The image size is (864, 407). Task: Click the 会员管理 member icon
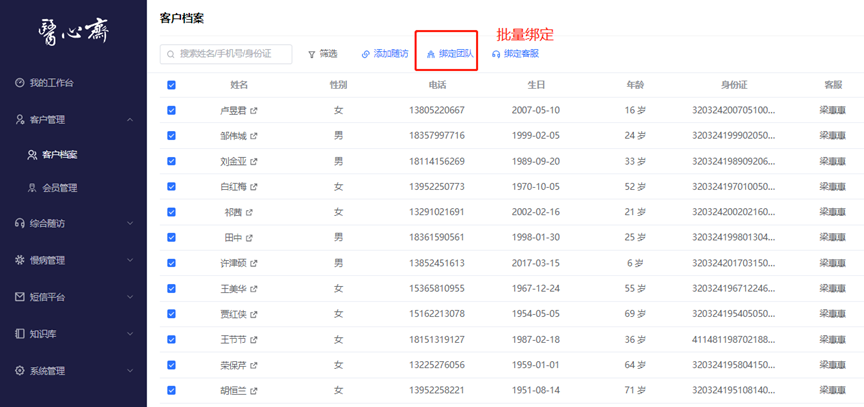pos(33,188)
